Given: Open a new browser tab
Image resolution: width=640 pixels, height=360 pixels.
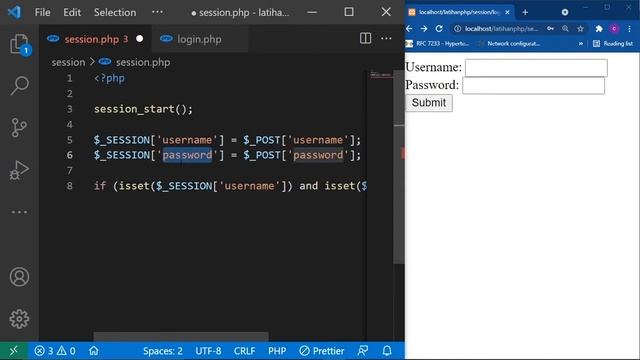Looking at the screenshot, I should pos(525,12).
